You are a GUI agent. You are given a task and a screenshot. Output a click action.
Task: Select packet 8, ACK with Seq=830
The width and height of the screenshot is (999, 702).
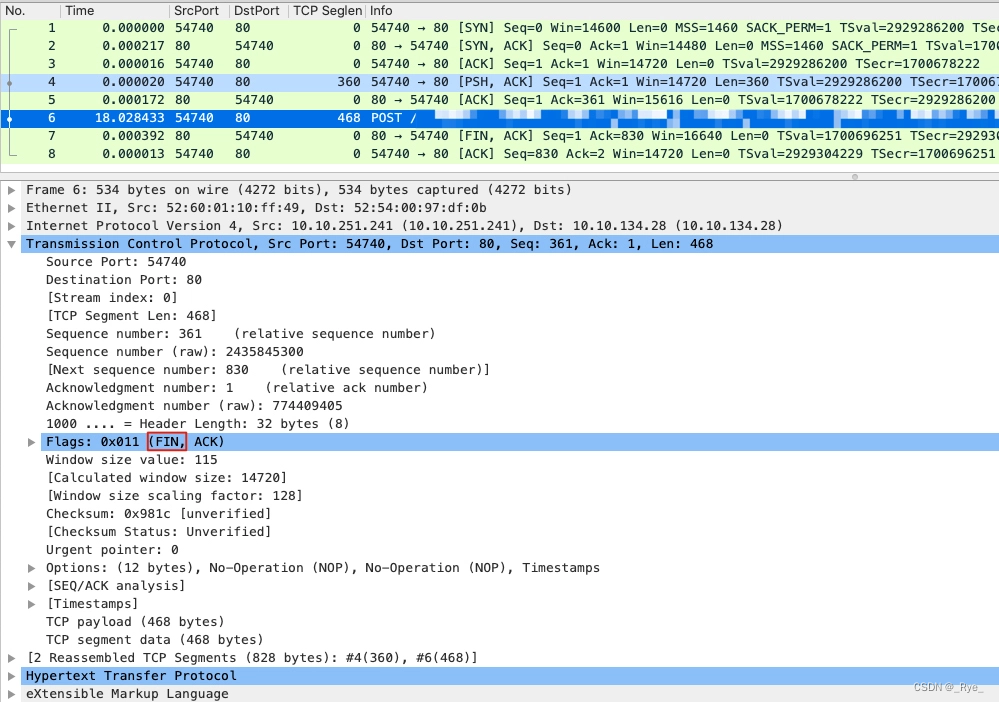point(500,154)
